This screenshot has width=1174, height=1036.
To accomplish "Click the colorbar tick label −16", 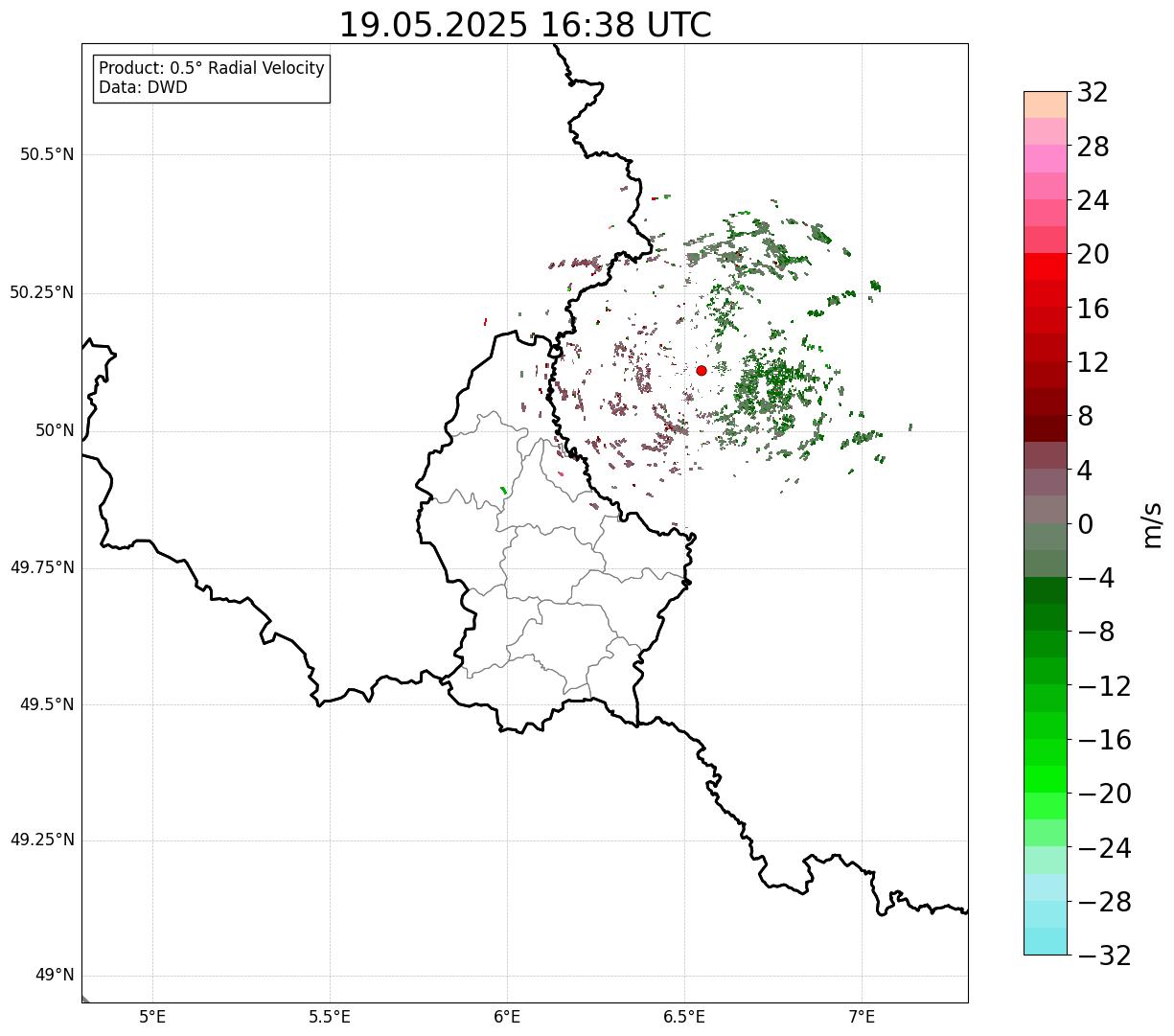I will 1104,740.
